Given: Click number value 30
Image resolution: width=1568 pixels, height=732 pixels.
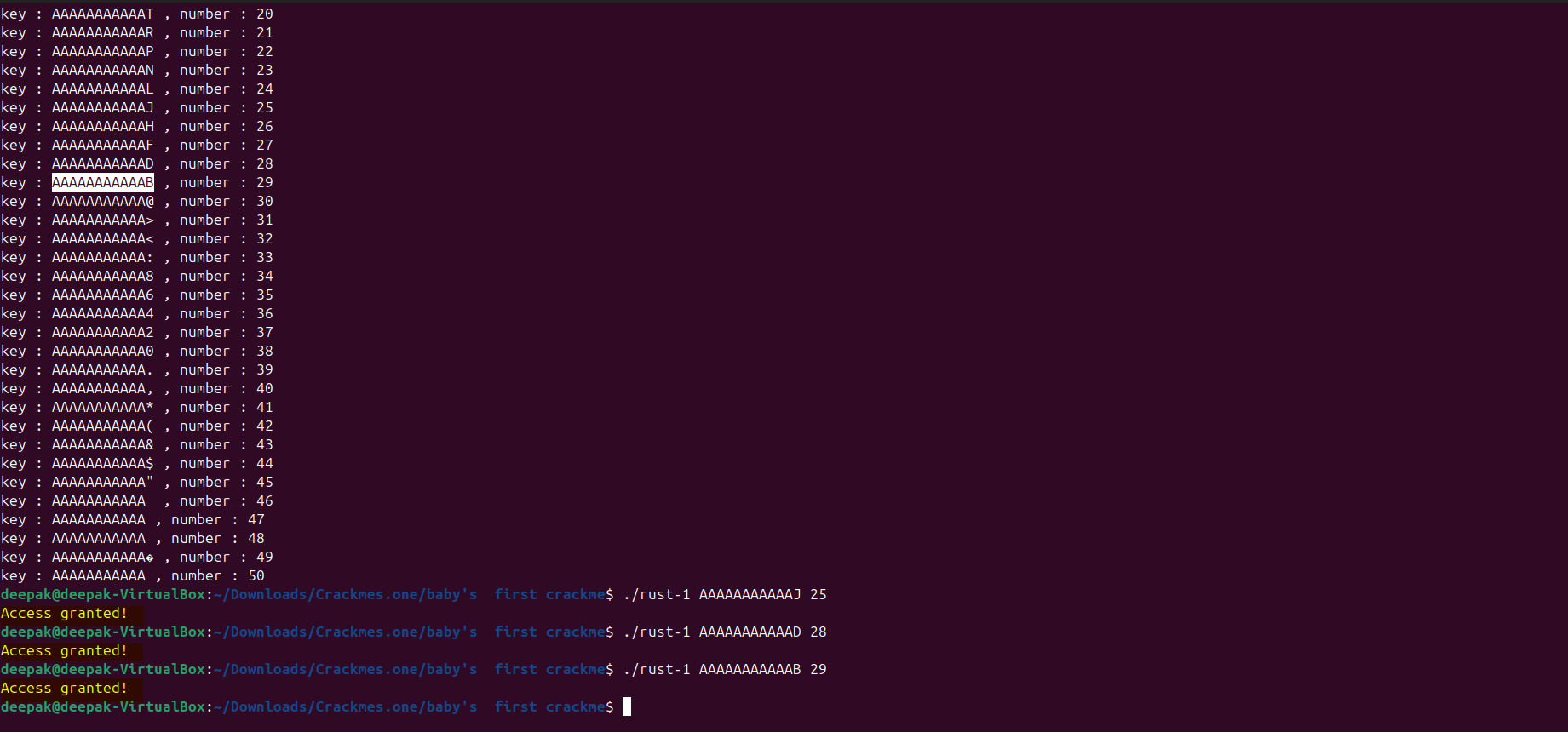Looking at the screenshot, I should point(265,201).
